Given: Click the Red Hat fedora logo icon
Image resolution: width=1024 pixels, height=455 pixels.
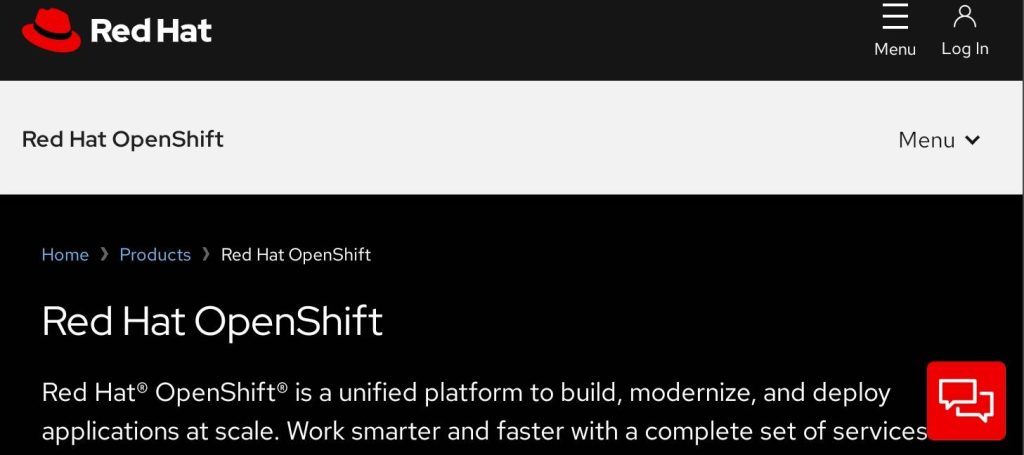Looking at the screenshot, I should [51, 30].
